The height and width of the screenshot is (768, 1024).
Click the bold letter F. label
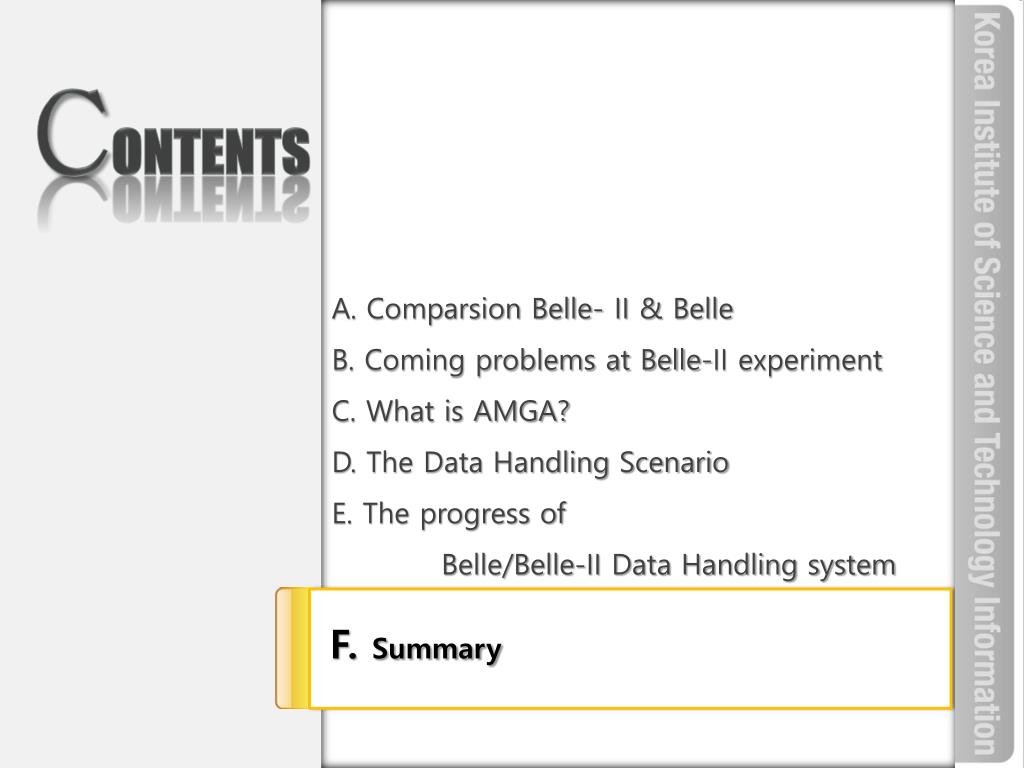(344, 645)
